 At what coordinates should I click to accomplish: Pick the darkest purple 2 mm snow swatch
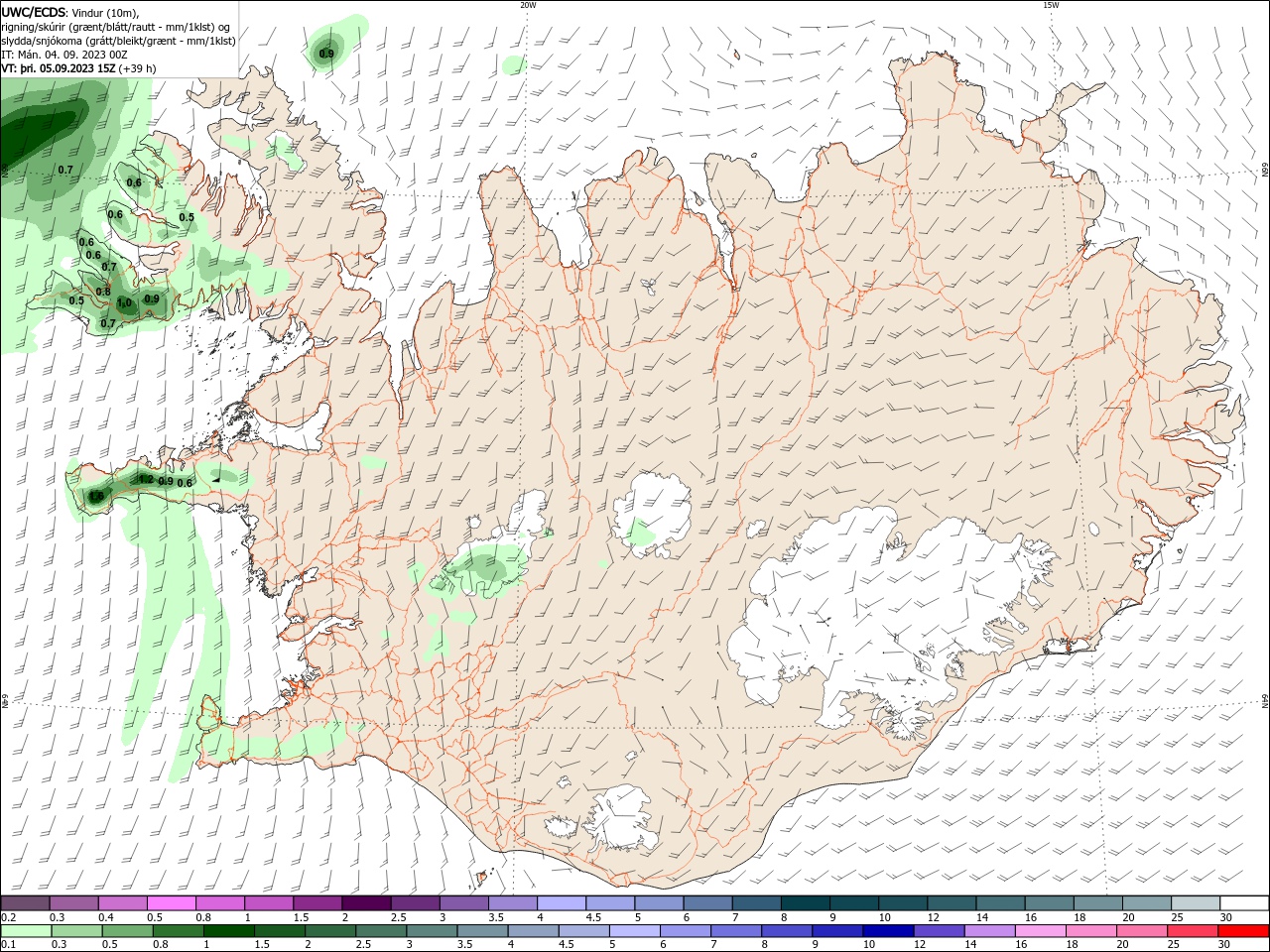(366, 903)
